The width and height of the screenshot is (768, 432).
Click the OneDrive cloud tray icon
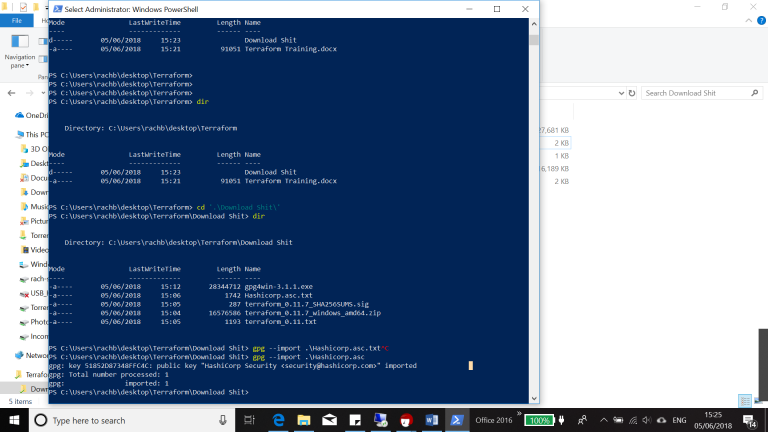661,420
